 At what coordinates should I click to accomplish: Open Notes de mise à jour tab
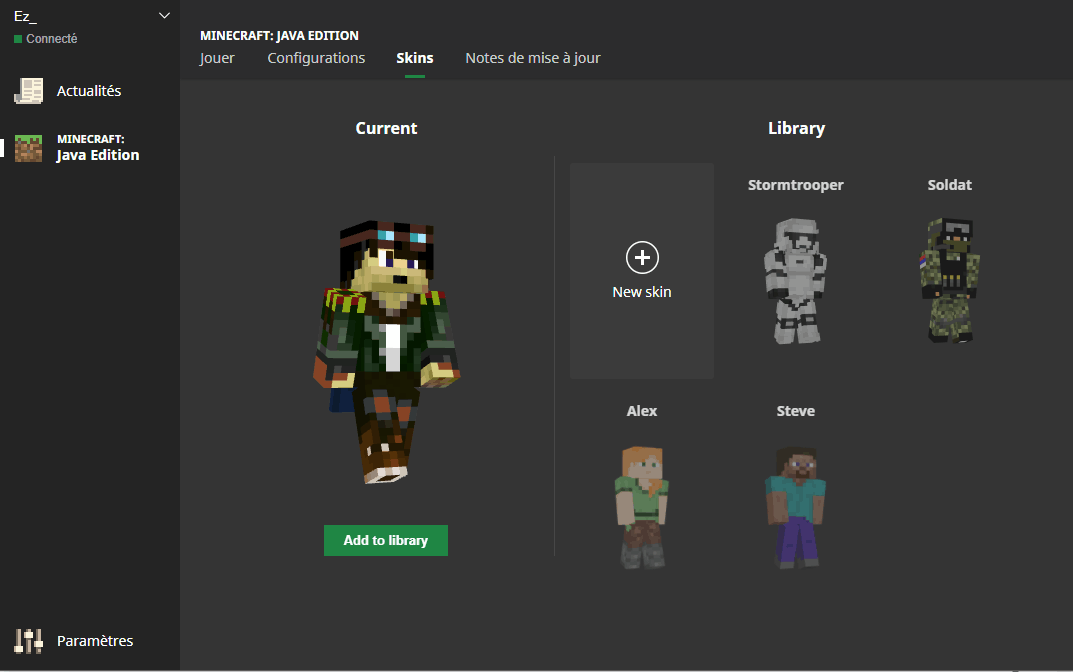coord(532,58)
